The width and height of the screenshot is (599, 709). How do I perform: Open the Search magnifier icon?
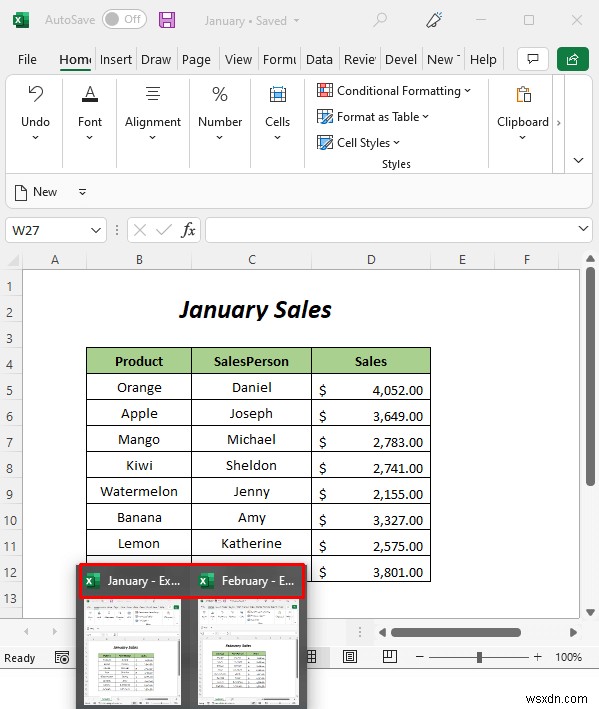[380, 20]
